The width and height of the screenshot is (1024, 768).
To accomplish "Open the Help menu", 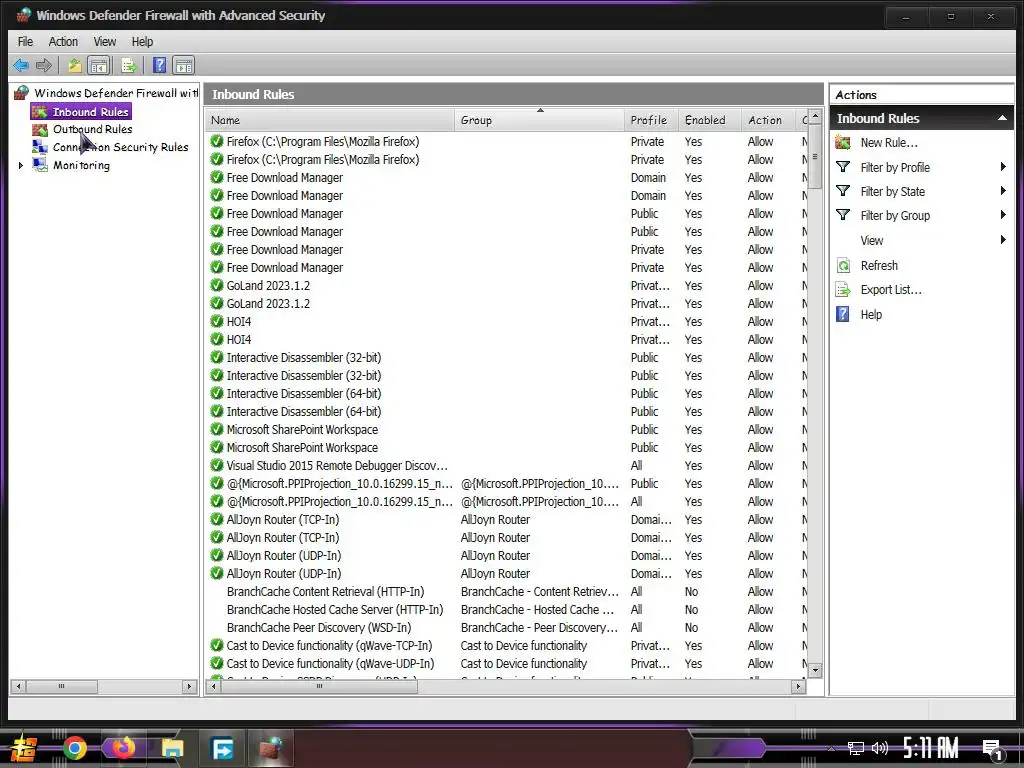I will tap(142, 42).
